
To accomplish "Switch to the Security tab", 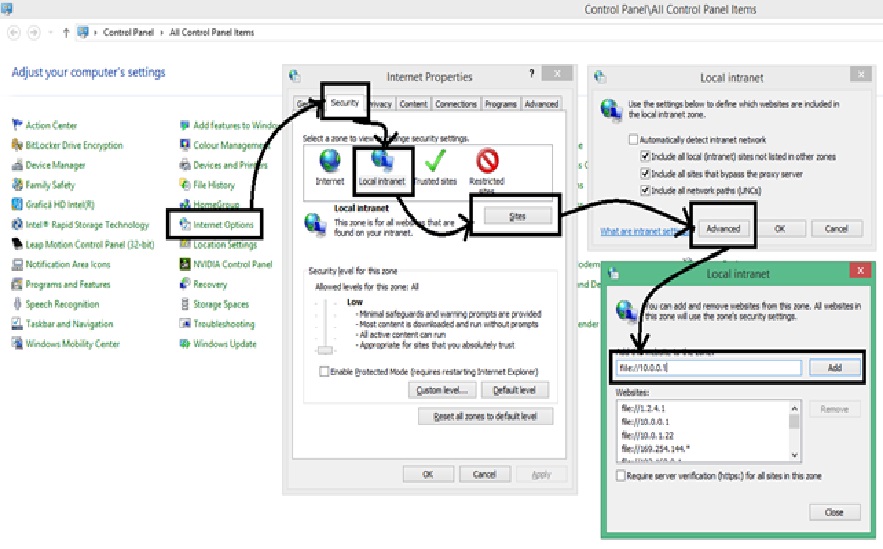I will click(345, 102).
